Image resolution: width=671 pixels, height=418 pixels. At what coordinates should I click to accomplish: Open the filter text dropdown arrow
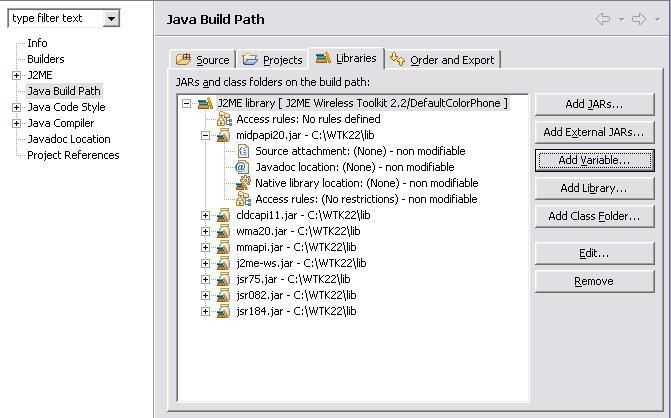[x=111, y=19]
